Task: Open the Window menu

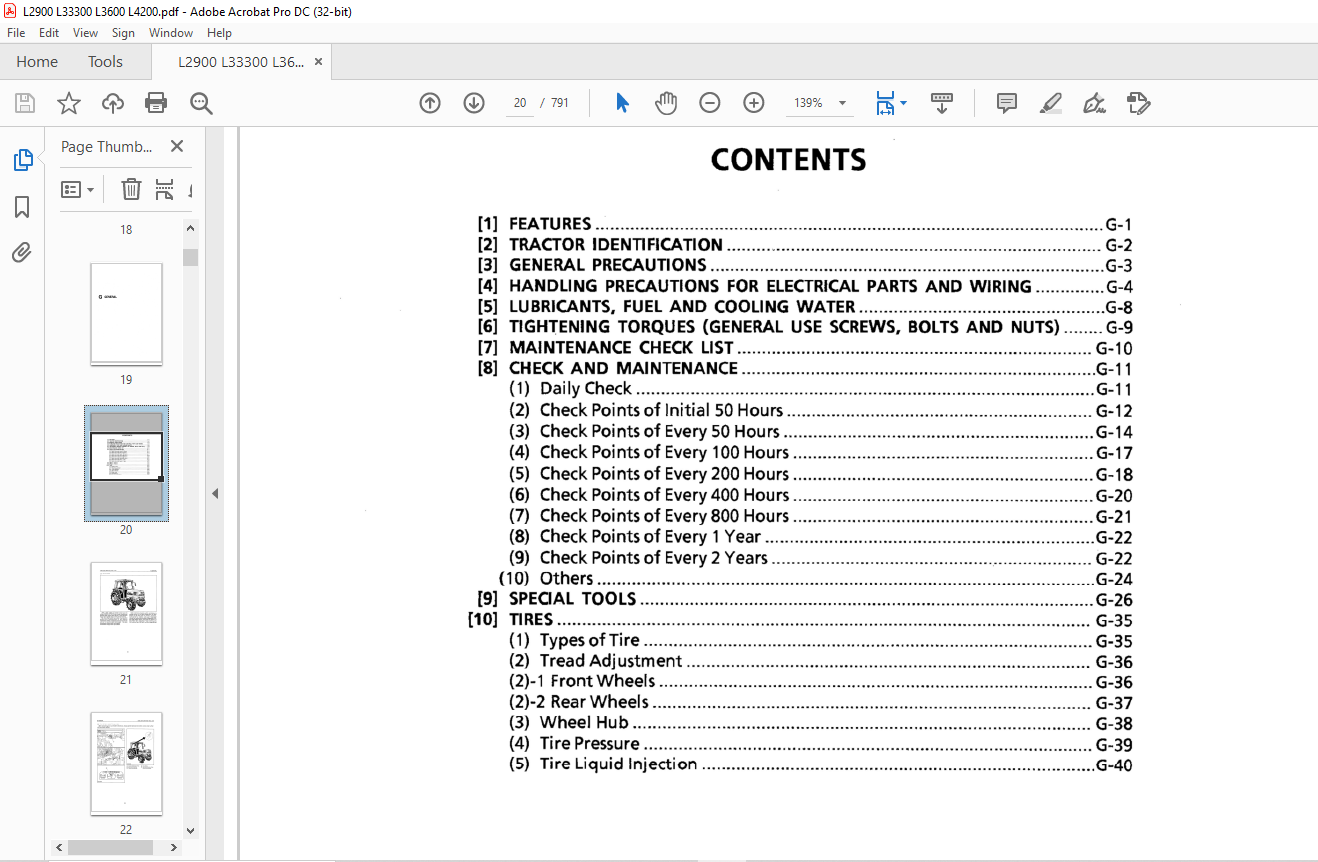Action: click(171, 33)
